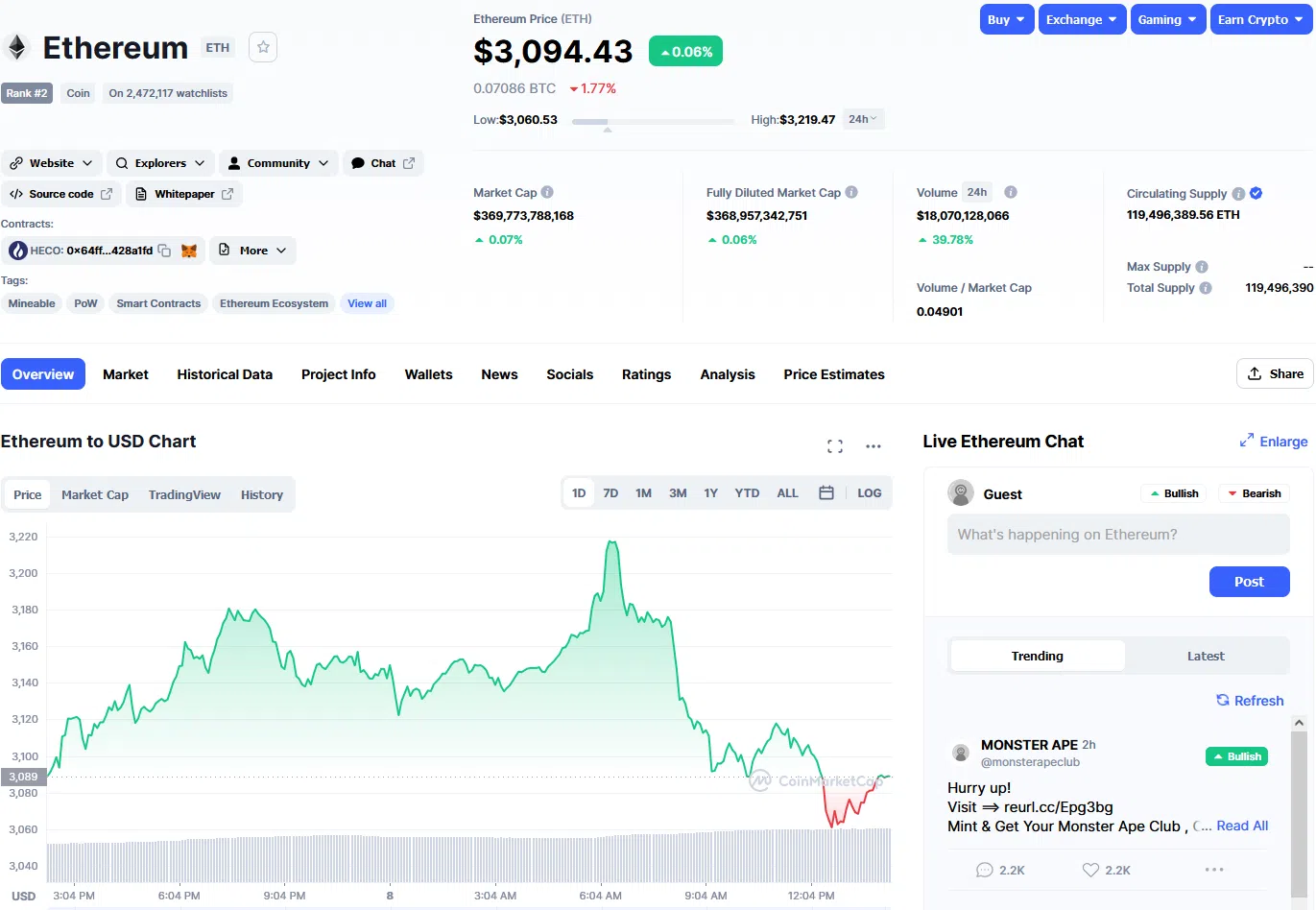
Task: Open info icon next to Fully Diluted Market Cap
Action: click(851, 192)
